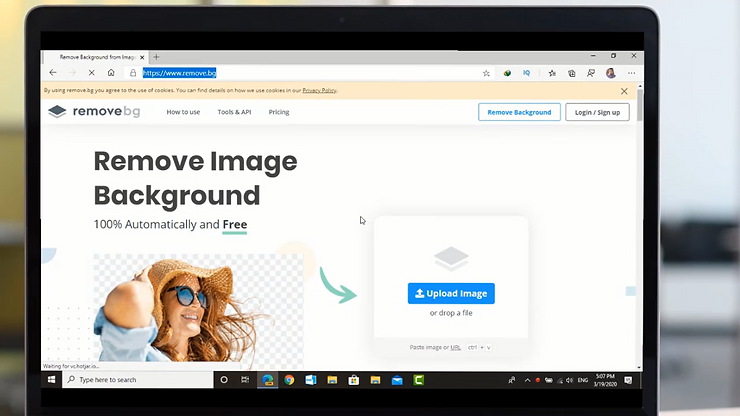
Task: Open Task View on the taskbar
Action: tap(245, 380)
